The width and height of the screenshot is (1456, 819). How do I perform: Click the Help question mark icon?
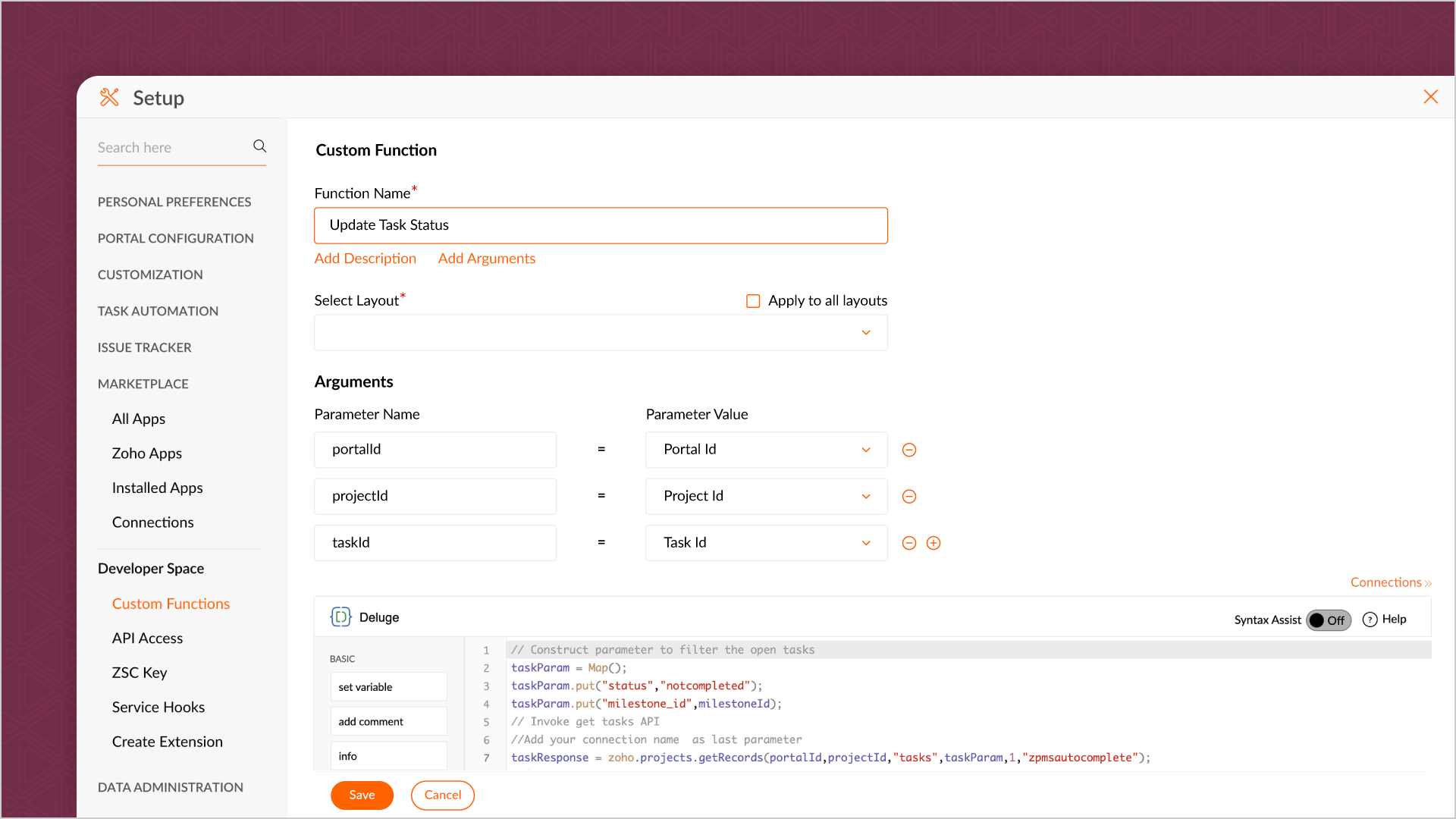click(1370, 620)
